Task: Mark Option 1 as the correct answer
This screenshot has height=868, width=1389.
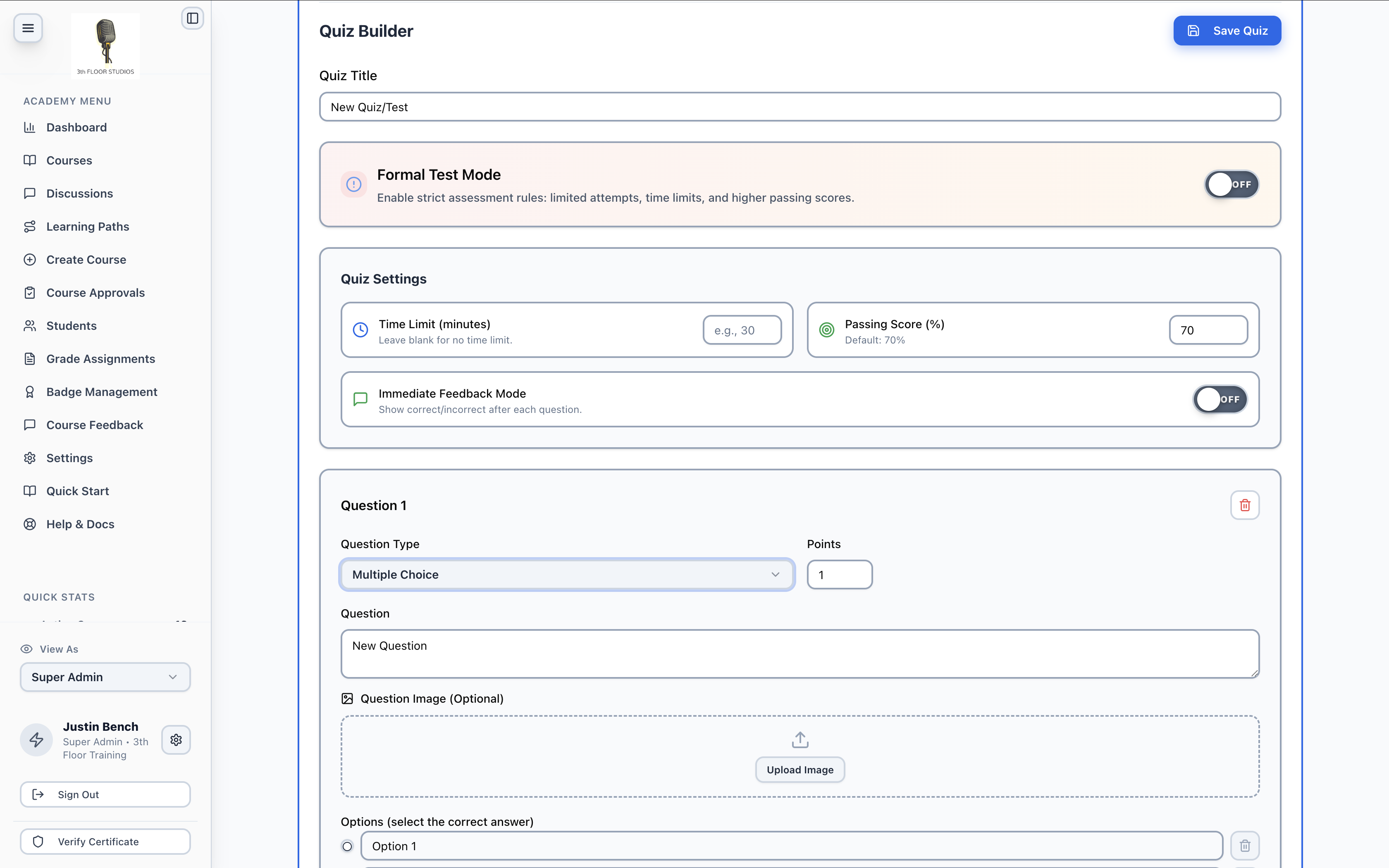Action: (347, 846)
